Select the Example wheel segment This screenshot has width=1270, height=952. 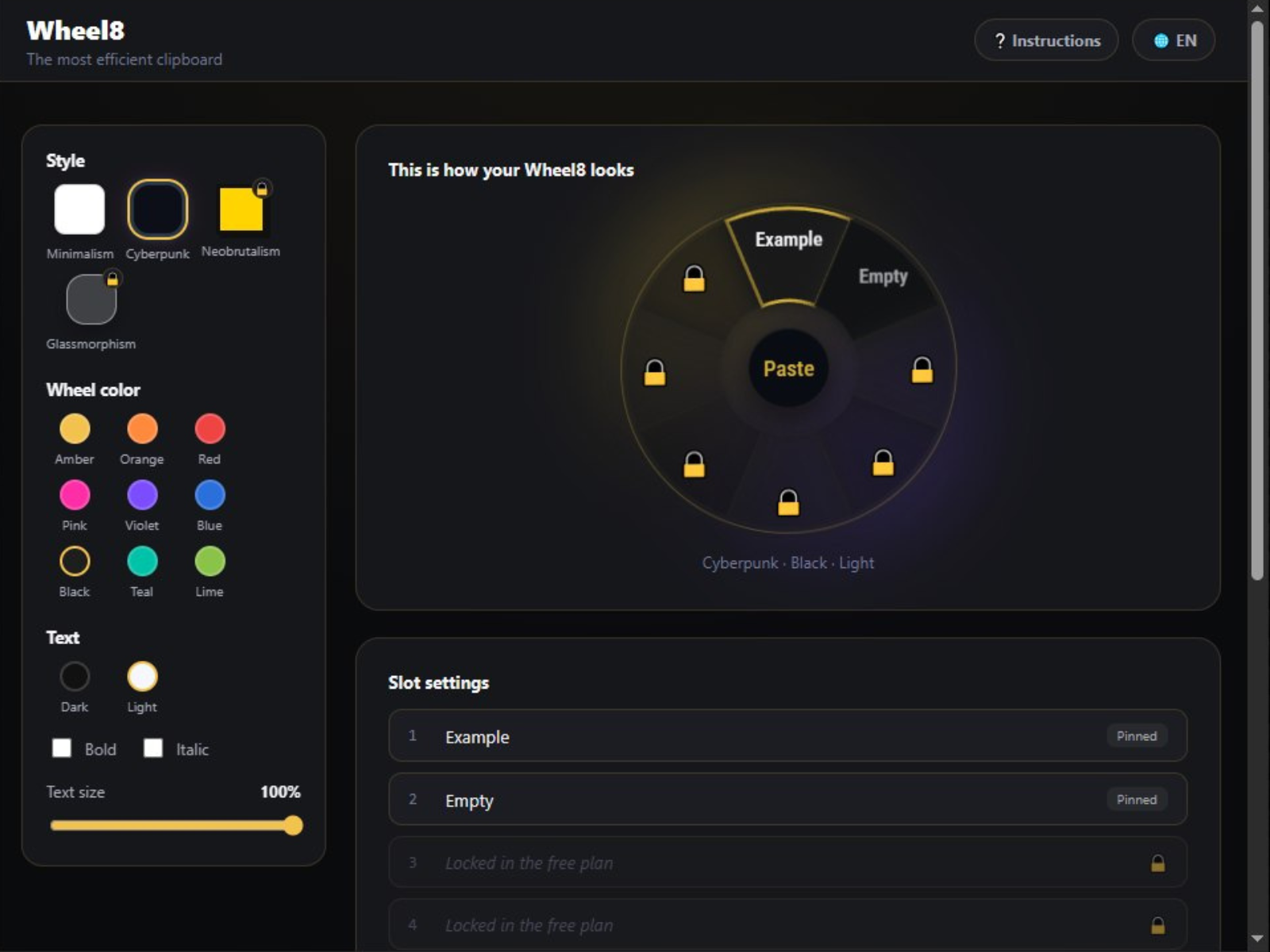(788, 255)
